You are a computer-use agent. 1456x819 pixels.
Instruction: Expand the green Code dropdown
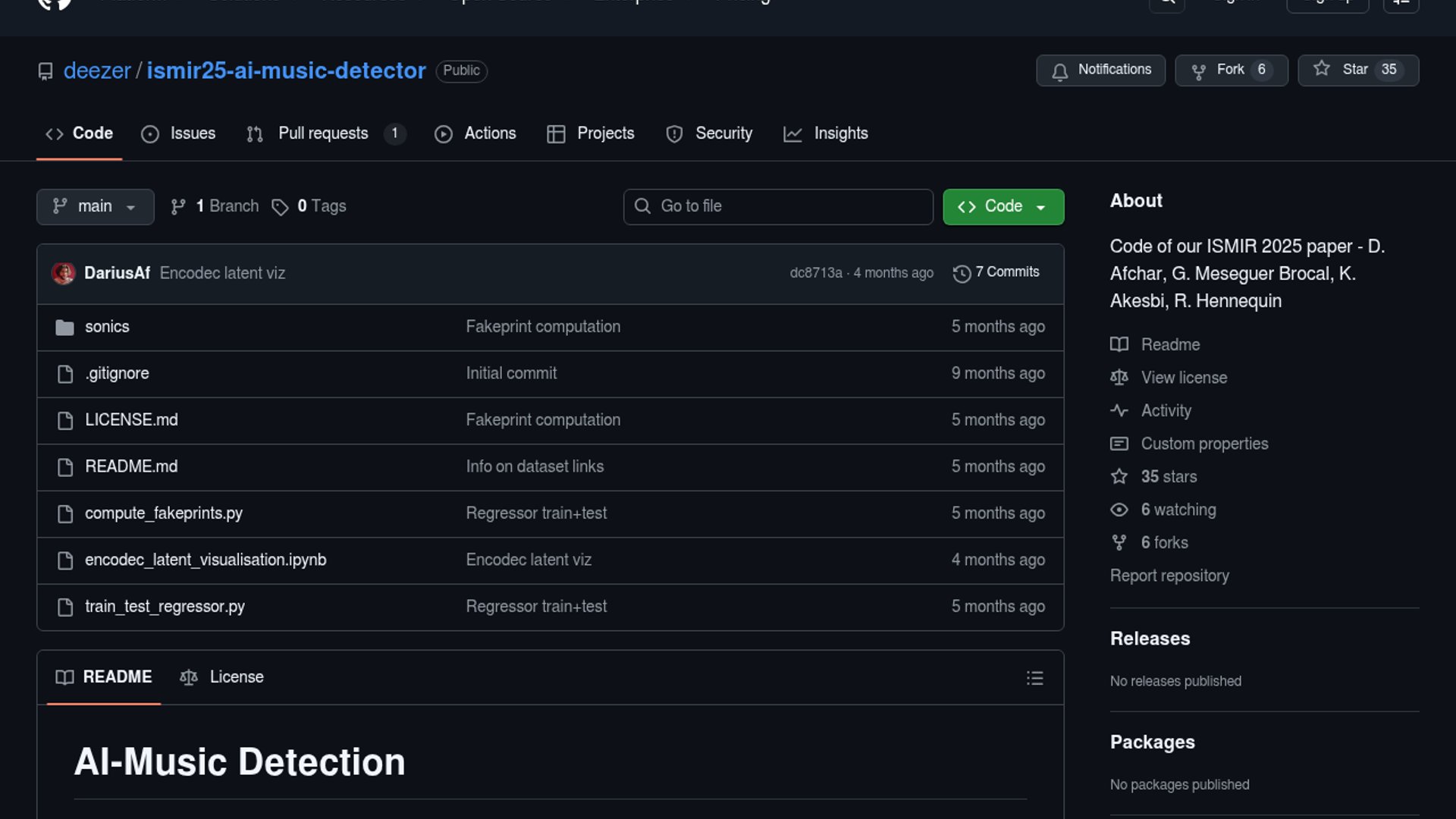(x=1003, y=207)
